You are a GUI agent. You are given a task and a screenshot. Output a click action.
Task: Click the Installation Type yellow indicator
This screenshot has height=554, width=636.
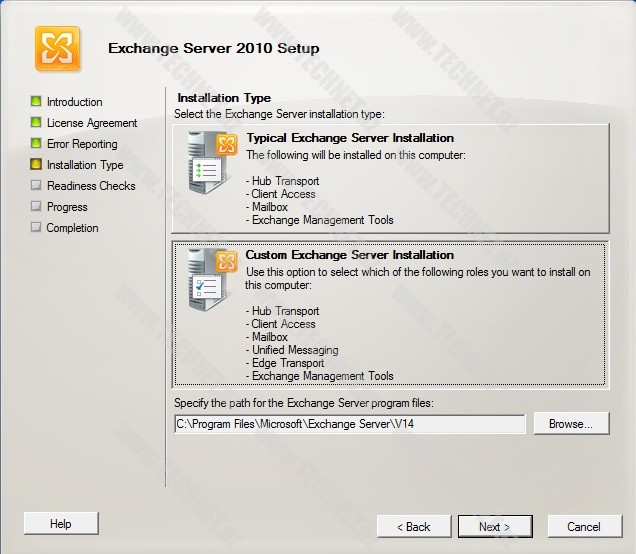36,165
